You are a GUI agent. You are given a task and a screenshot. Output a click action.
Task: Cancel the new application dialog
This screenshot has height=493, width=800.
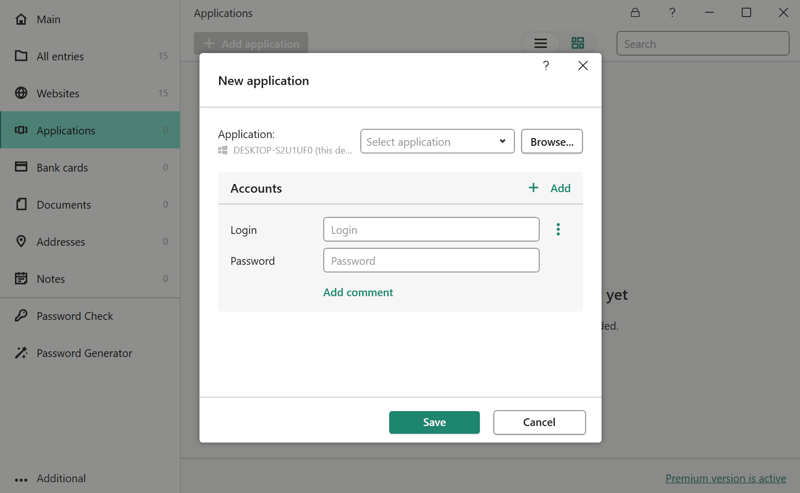pos(539,422)
